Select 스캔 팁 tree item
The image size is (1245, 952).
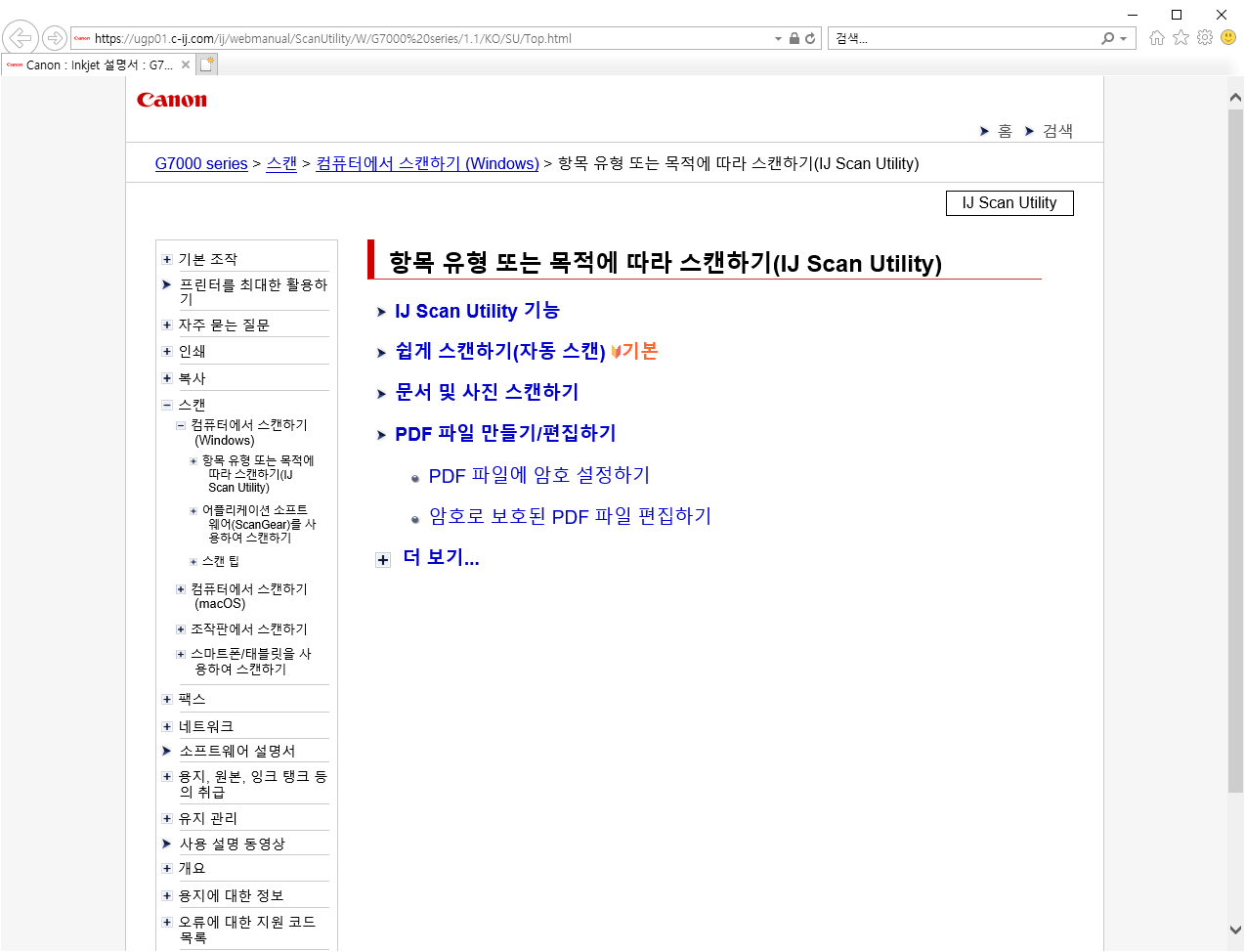(x=221, y=561)
